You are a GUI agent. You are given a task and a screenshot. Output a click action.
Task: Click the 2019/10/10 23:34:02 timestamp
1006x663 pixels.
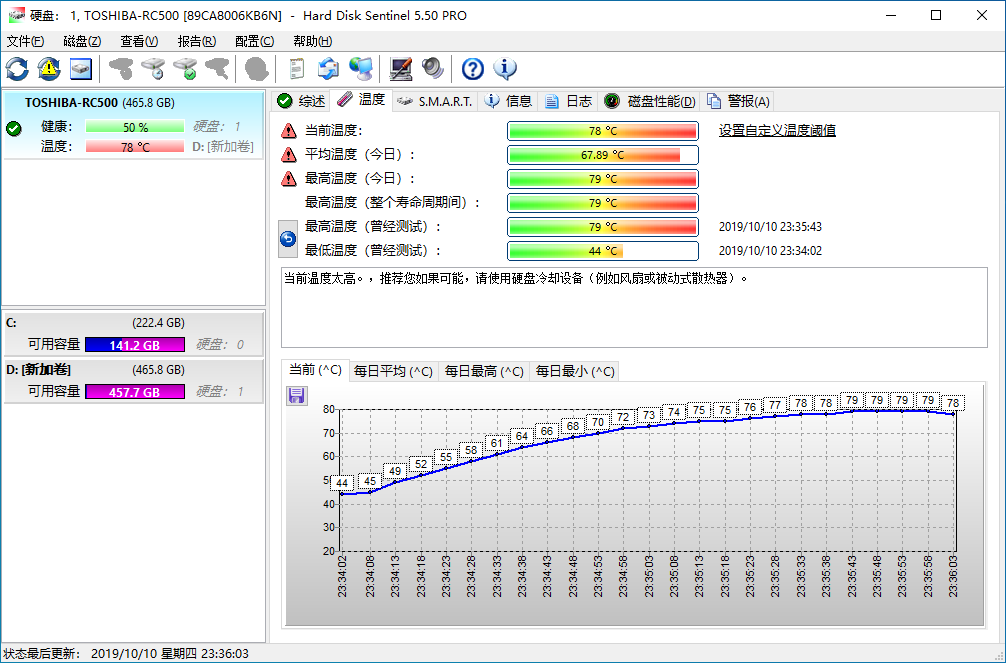pyautogui.click(x=770, y=250)
